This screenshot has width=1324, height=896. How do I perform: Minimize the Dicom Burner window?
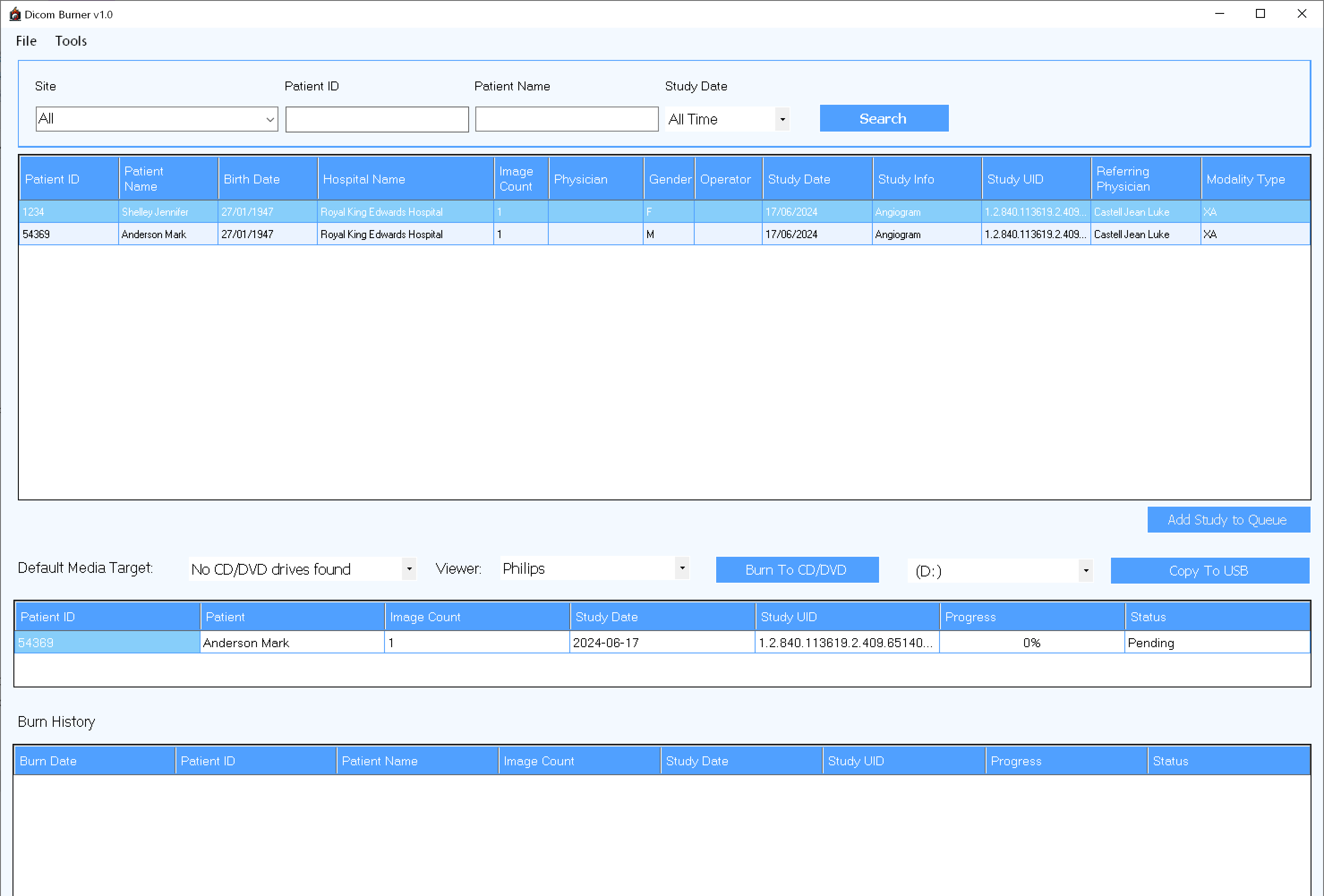(1219, 14)
